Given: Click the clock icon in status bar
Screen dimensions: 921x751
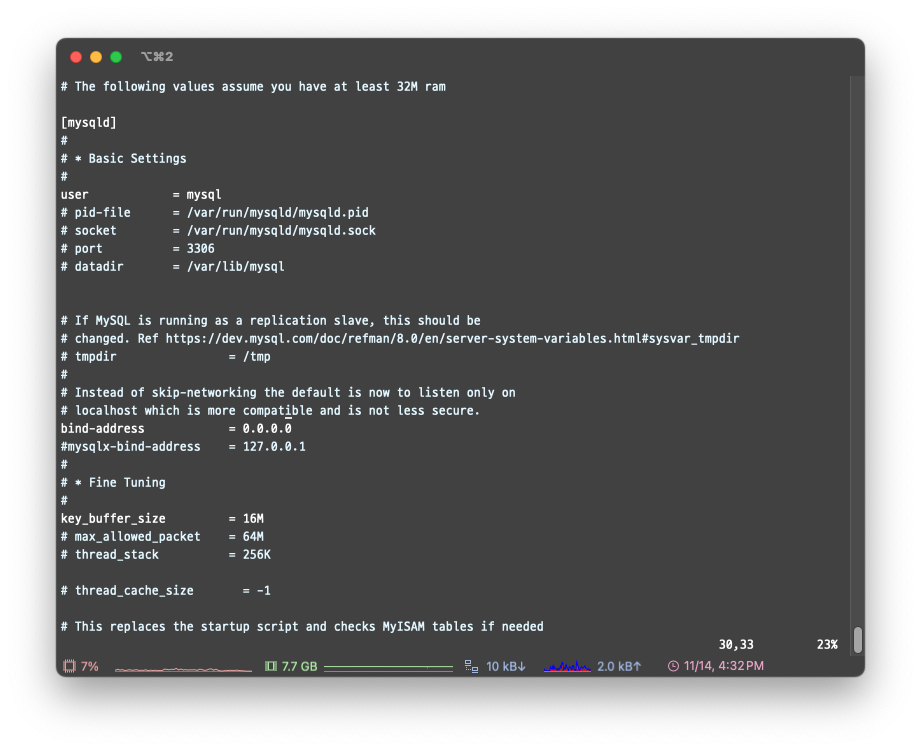Looking at the screenshot, I should click(673, 666).
